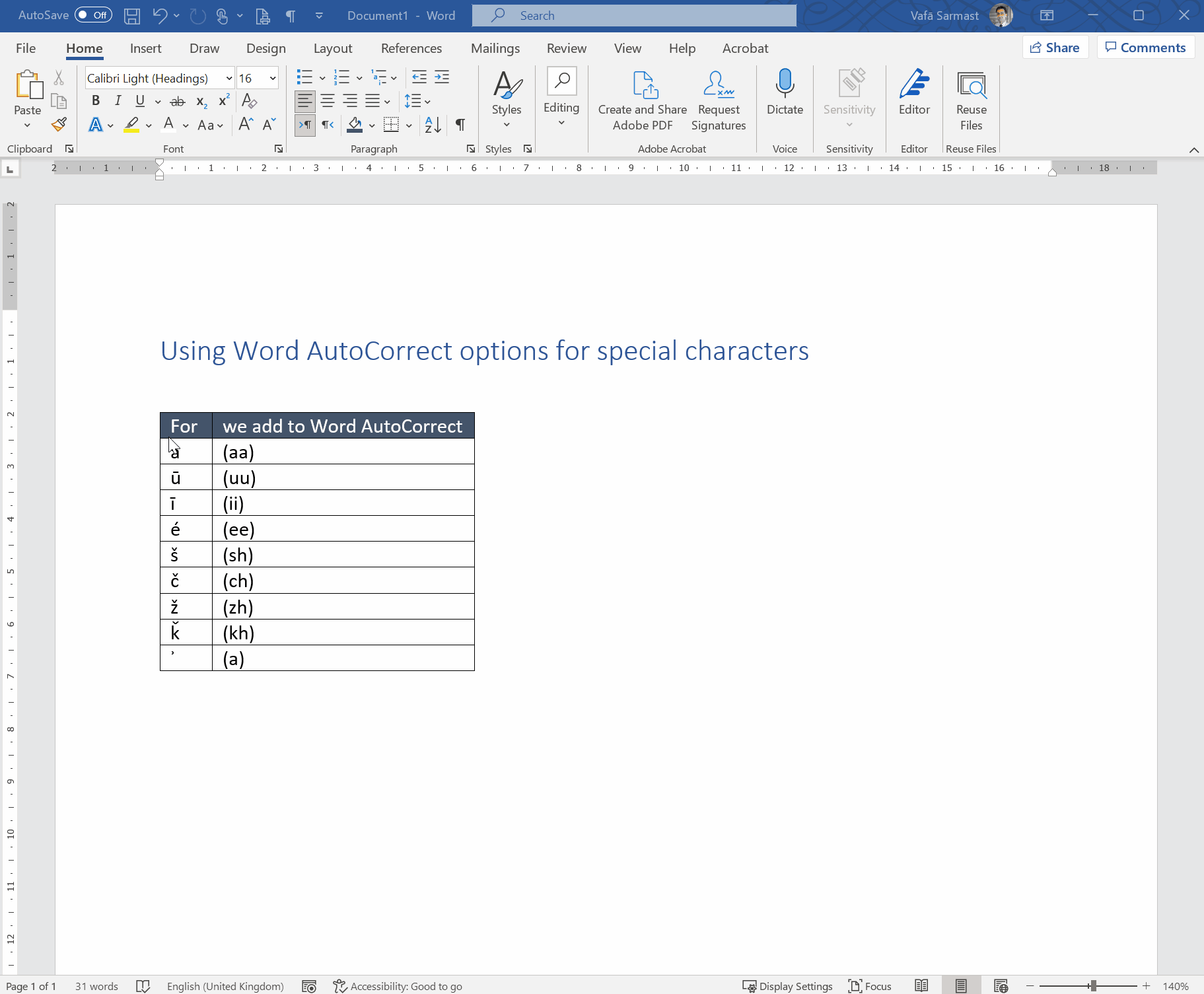1204x994 pixels.
Task: Expand the Styles gallery
Action: coord(507,100)
